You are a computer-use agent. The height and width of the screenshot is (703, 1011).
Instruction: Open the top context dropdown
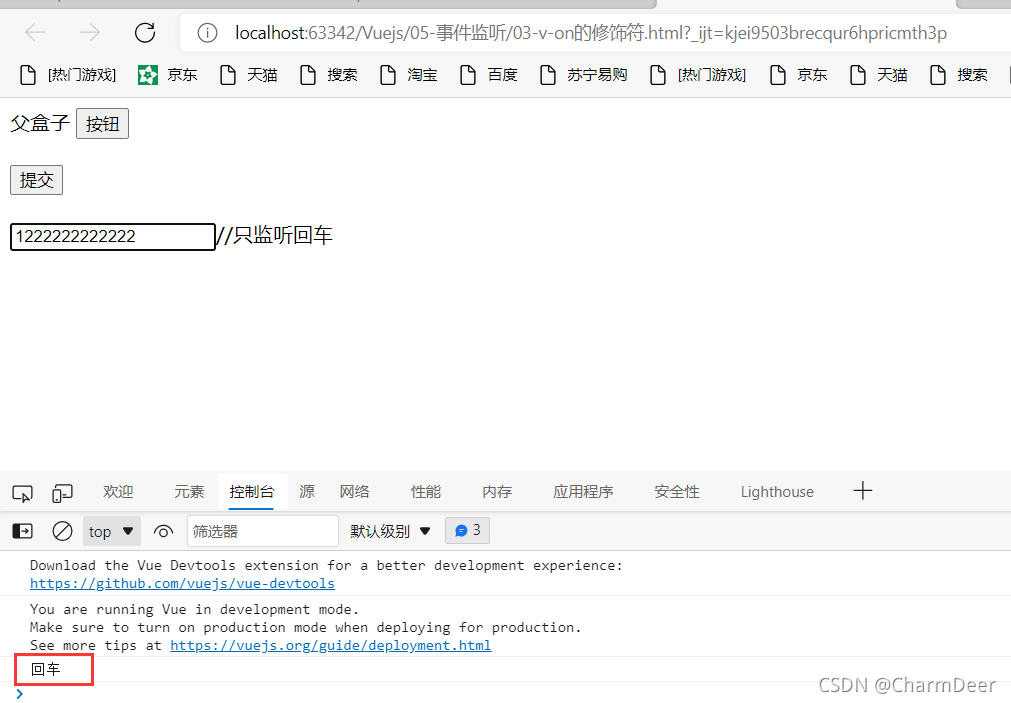(112, 531)
